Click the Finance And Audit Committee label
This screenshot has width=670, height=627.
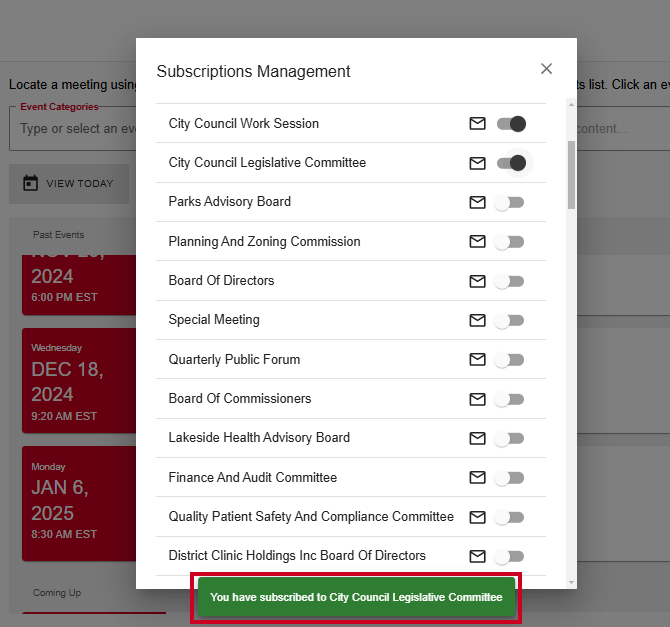(x=253, y=477)
